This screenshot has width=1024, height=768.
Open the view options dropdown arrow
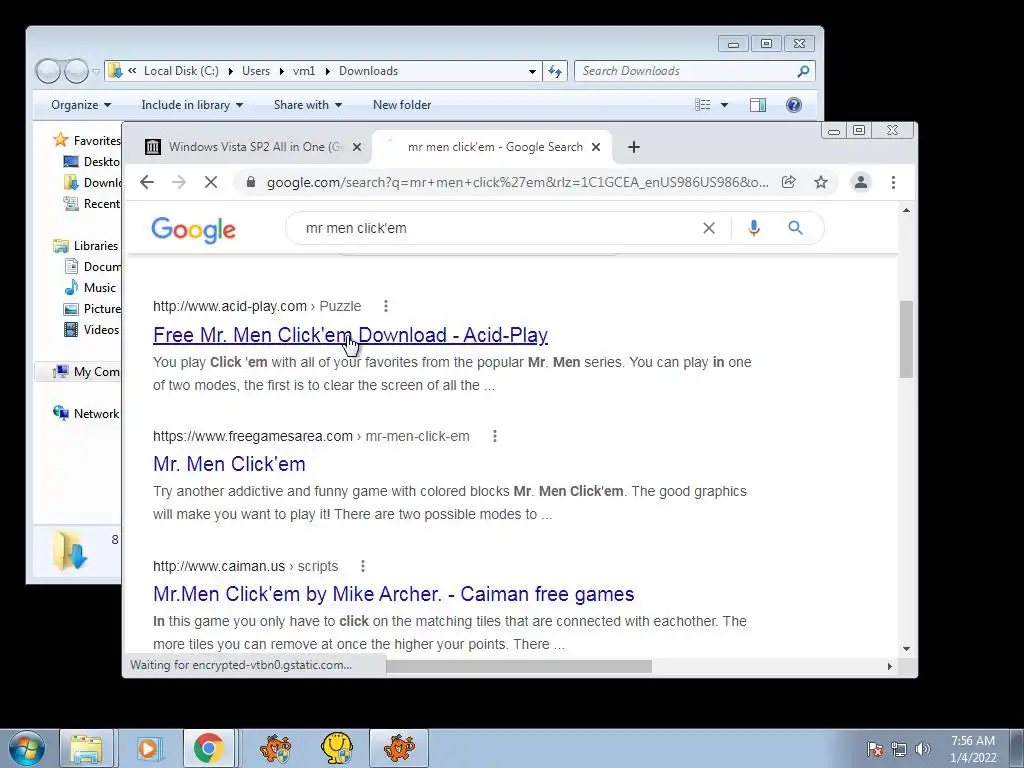point(724,105)
